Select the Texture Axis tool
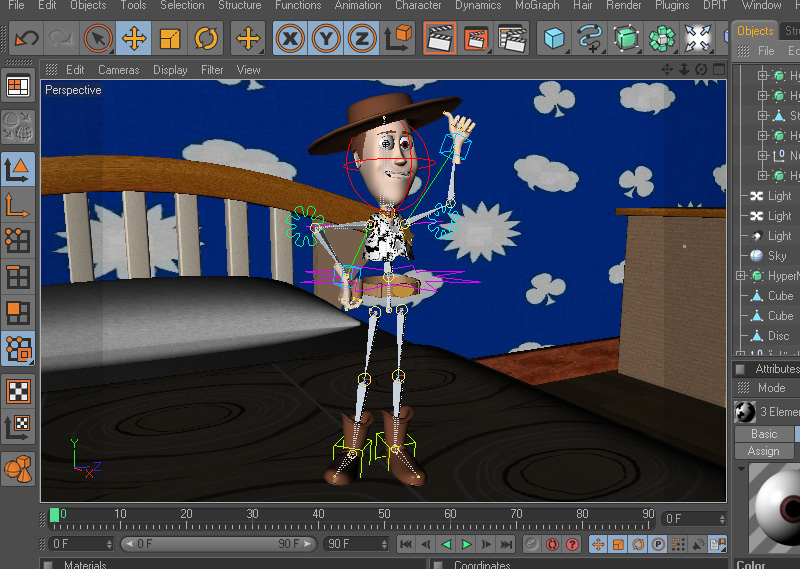 [x=18, y=427]
